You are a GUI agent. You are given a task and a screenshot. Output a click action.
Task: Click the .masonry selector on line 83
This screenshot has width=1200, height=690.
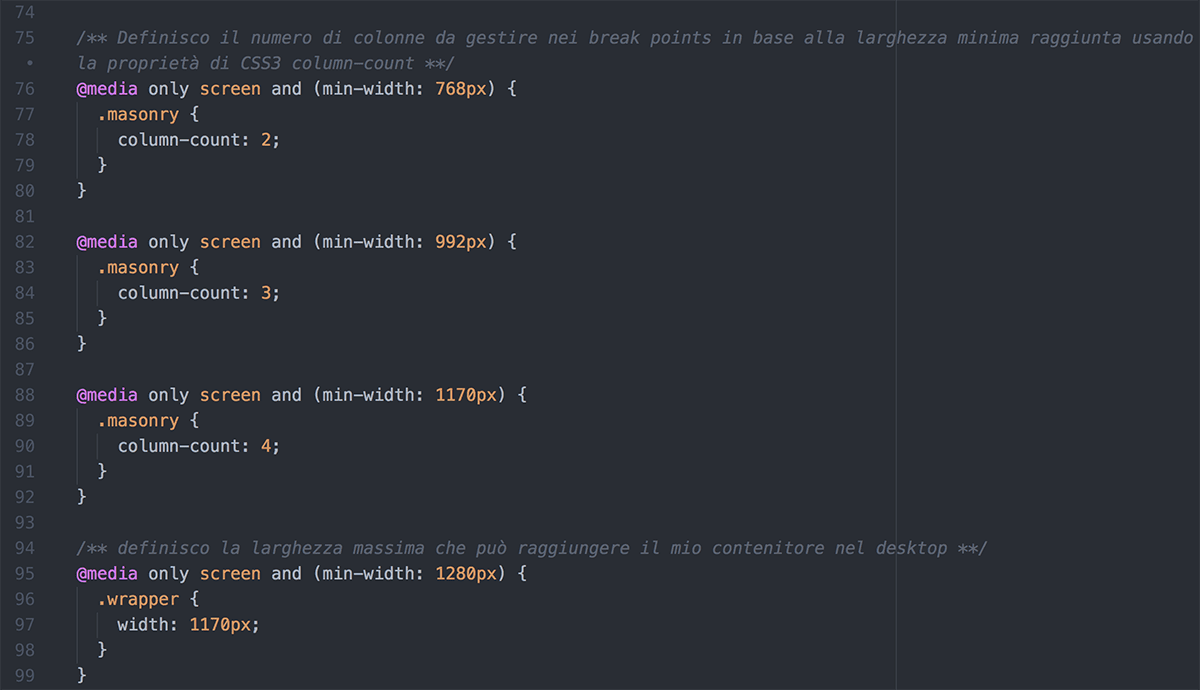pyautogui.click(x=138, y=268)
